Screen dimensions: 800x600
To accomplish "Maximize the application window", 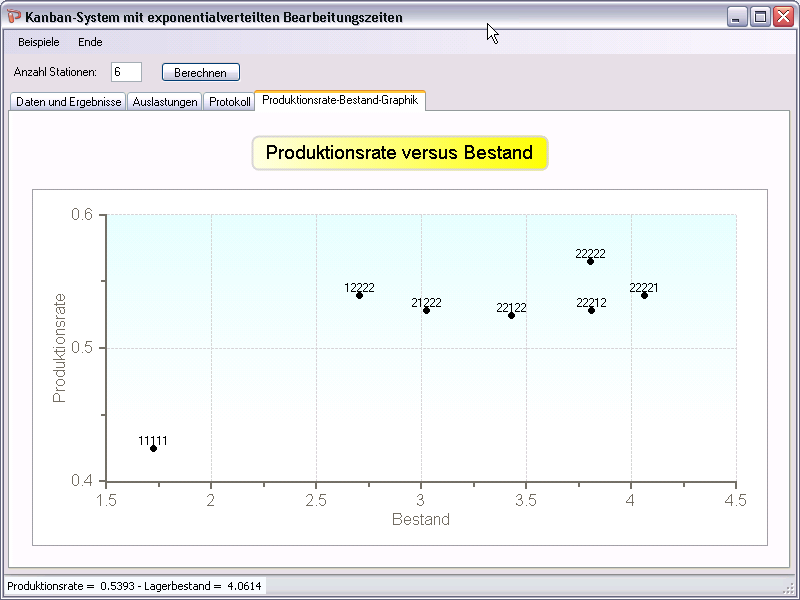I will (x=760, y=17).
